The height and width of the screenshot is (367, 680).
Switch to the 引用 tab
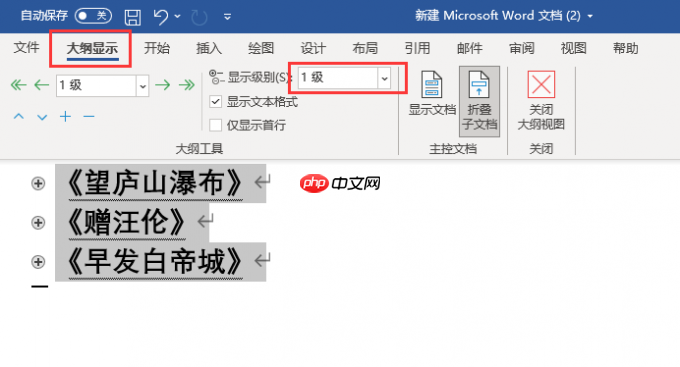417,48
